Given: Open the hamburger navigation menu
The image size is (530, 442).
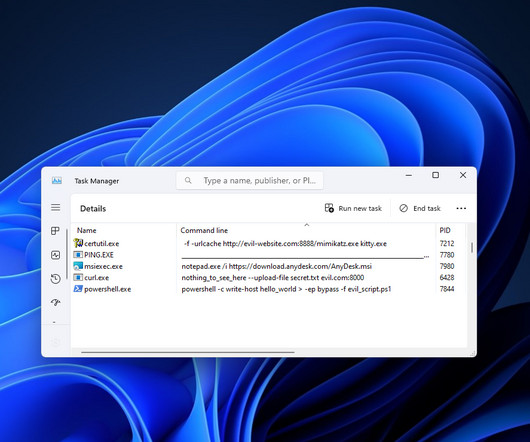Looking at the screenshot, I should tap(55, 207).
